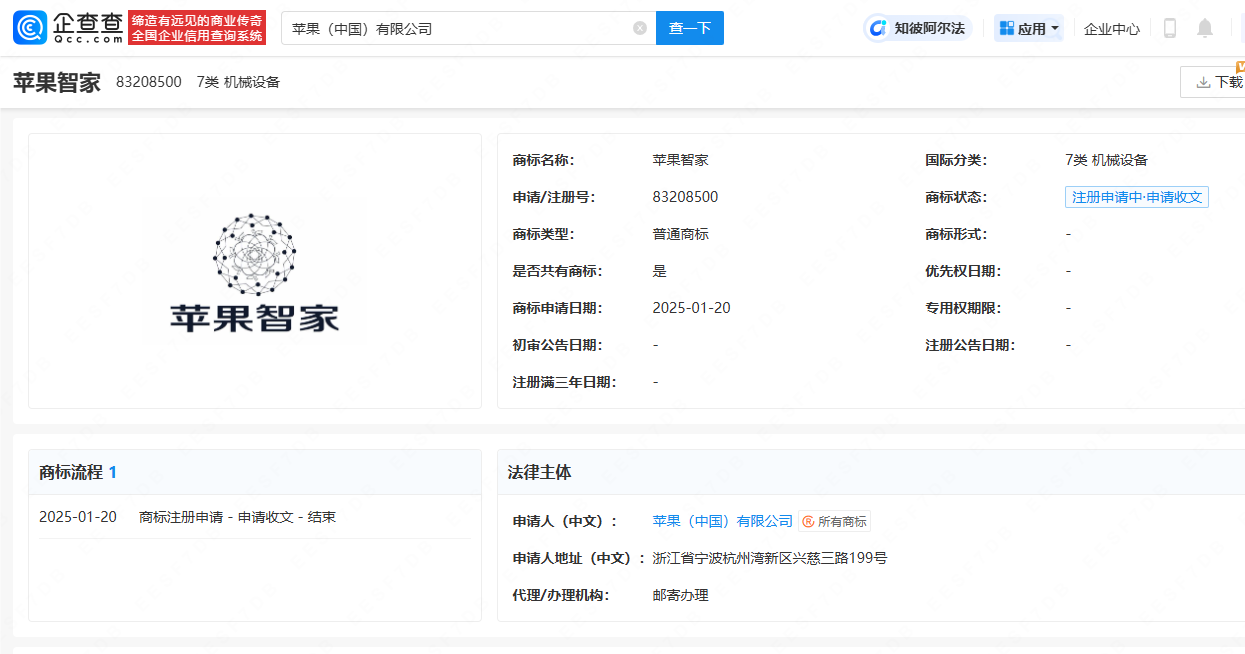Open the 企业中心 menu
The height and width of the screenshot is (654, 1245).
click(1111, 29)
